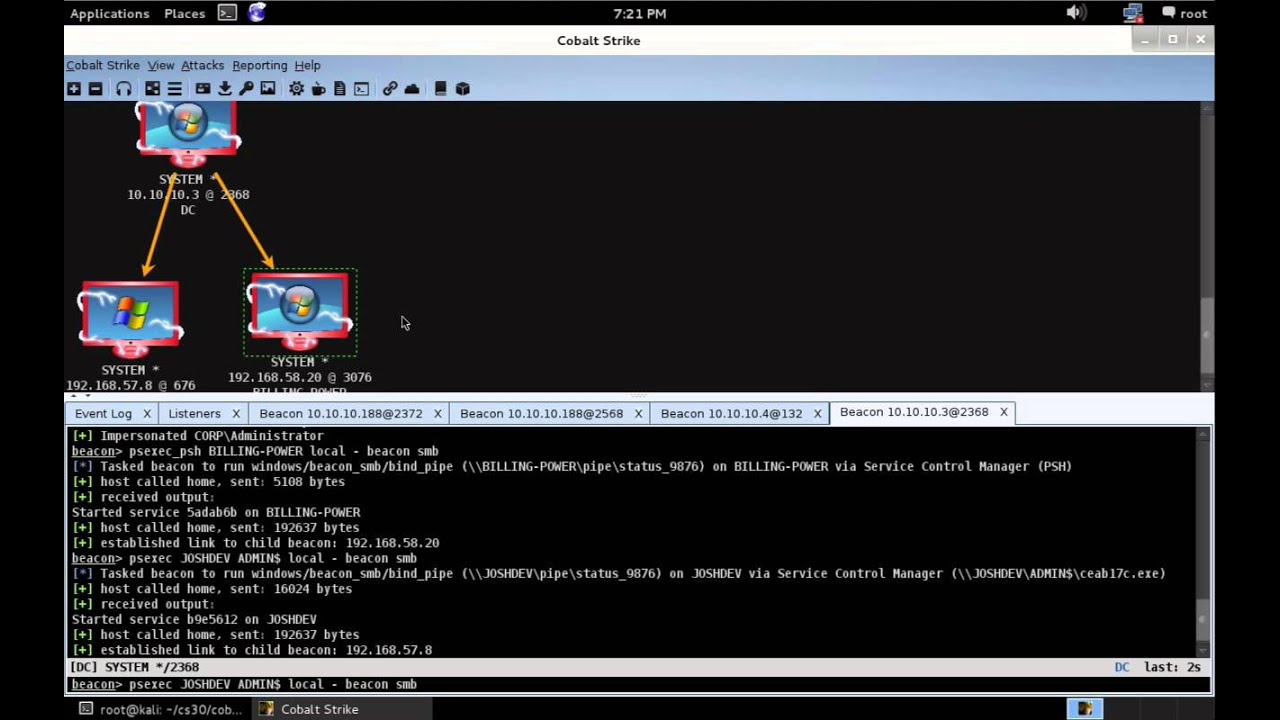Close the Event Log tab
1280x720 pixels.
click(147, 413)
